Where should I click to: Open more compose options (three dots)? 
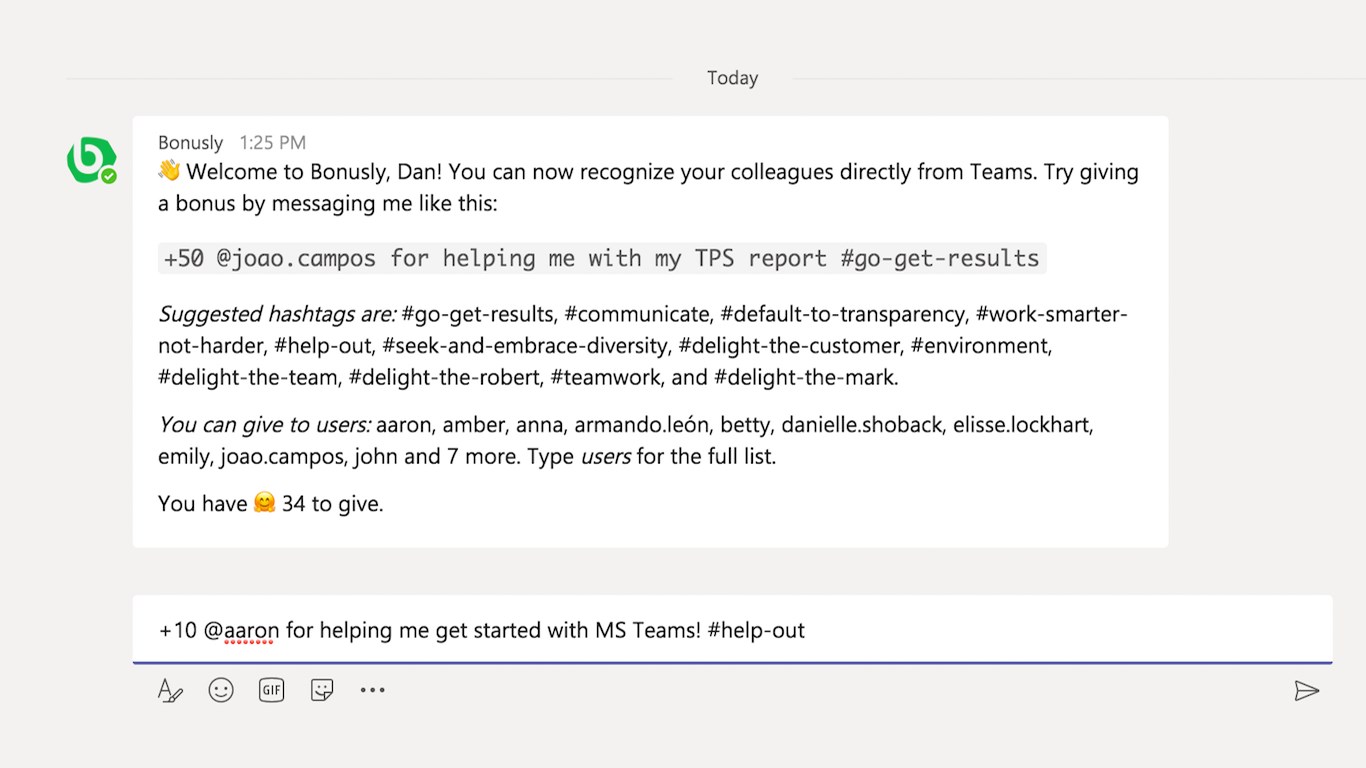373,690
